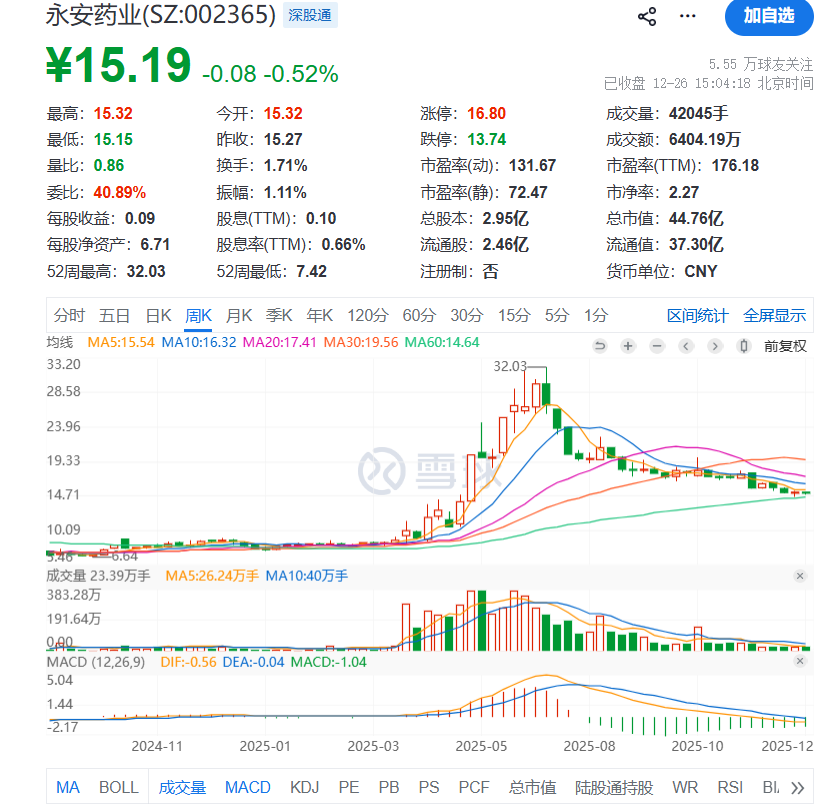Zoom out on the chart with minus icon

656,345
